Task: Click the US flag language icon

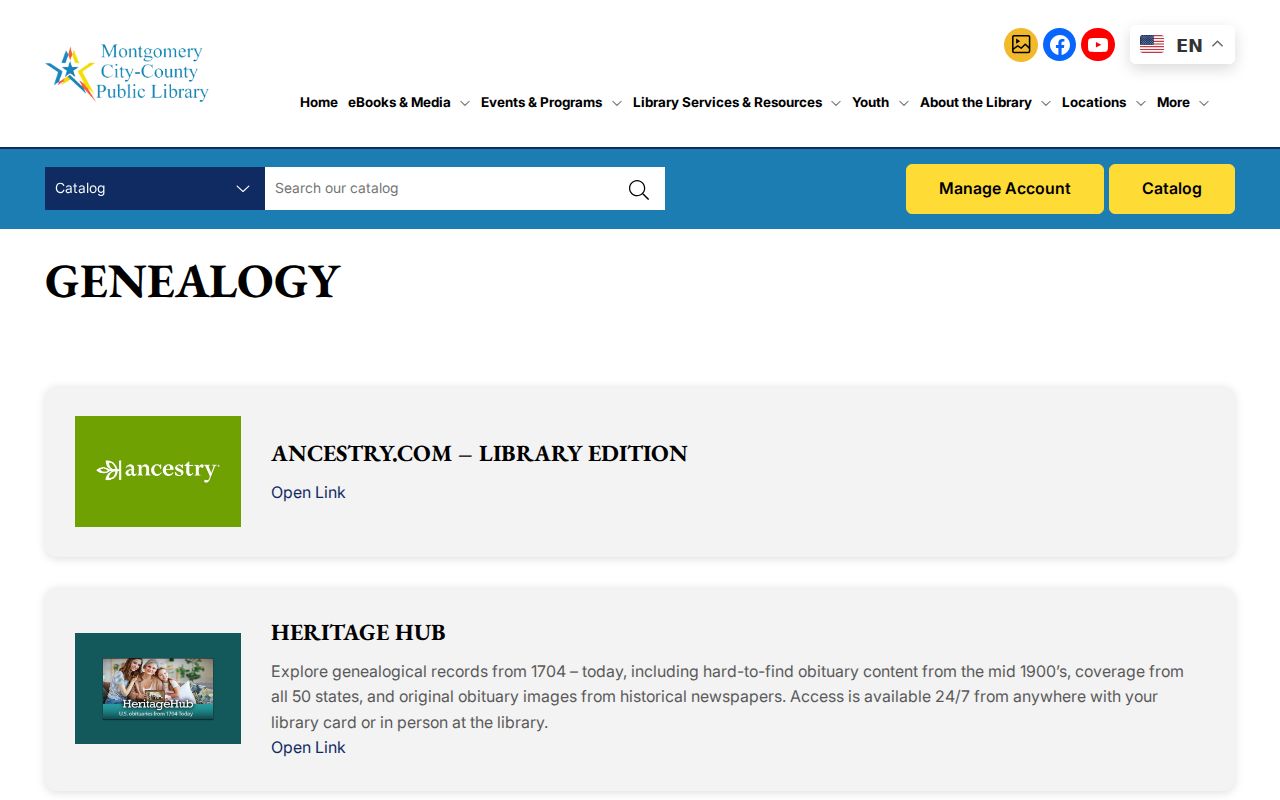Action: click(x=1152, y=45)
